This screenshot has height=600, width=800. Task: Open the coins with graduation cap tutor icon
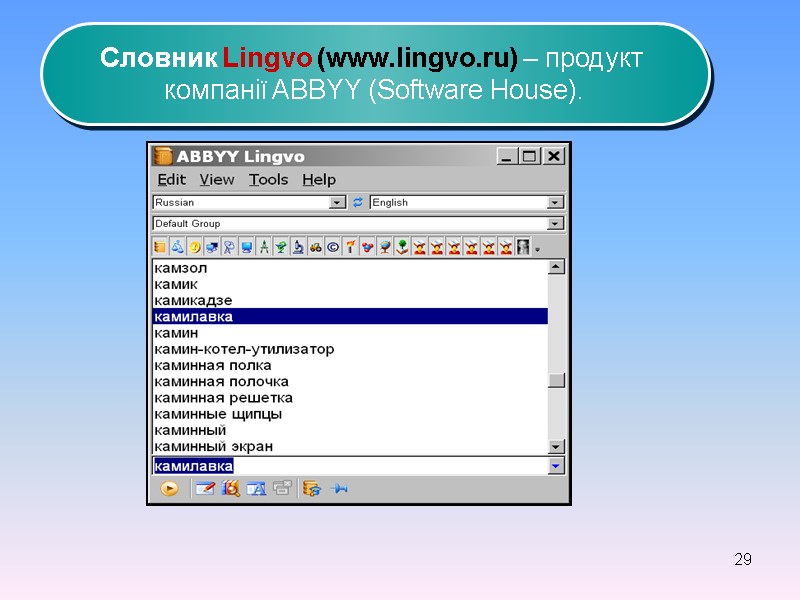coord(311,489)
